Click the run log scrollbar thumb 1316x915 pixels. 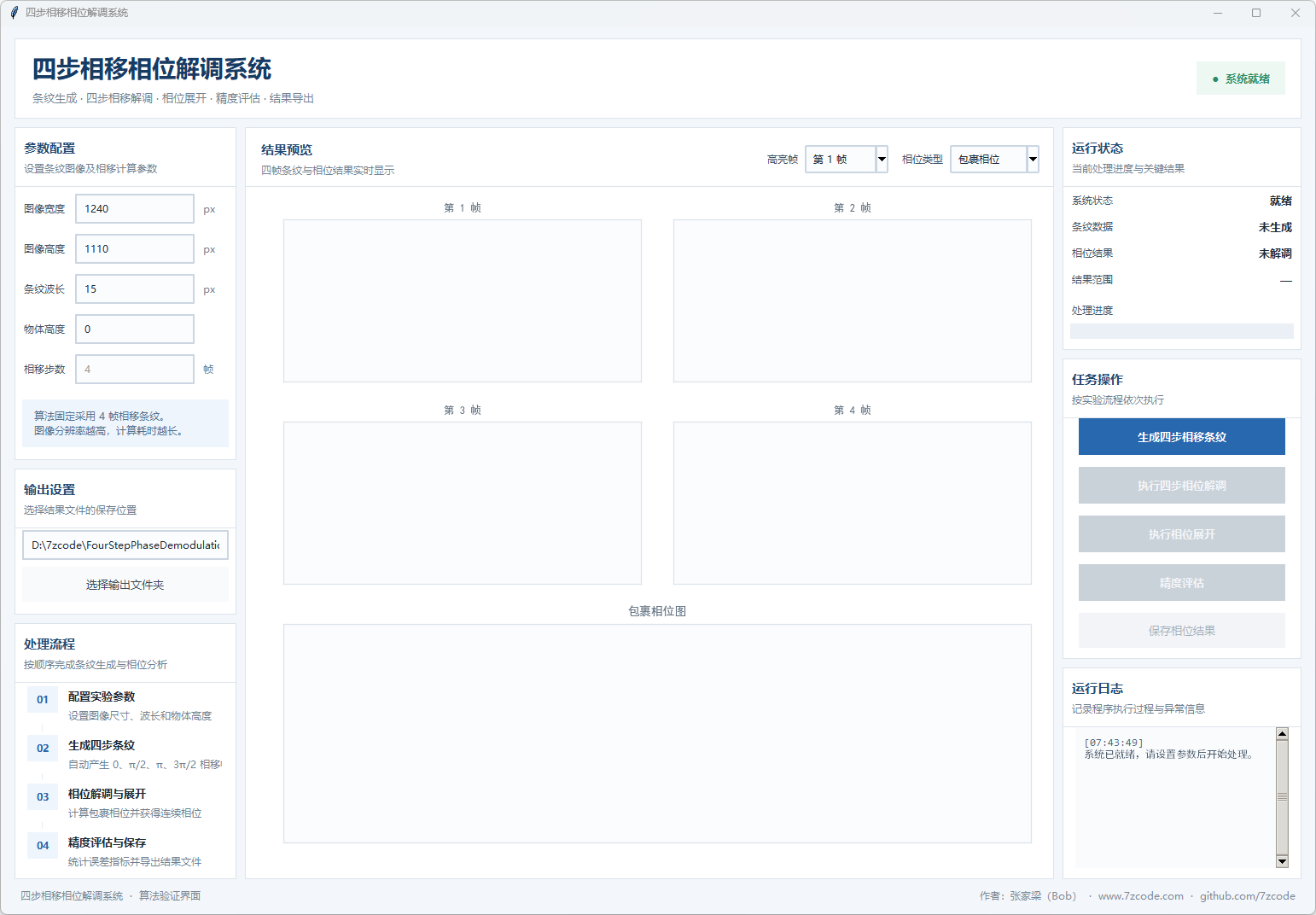1282,797
